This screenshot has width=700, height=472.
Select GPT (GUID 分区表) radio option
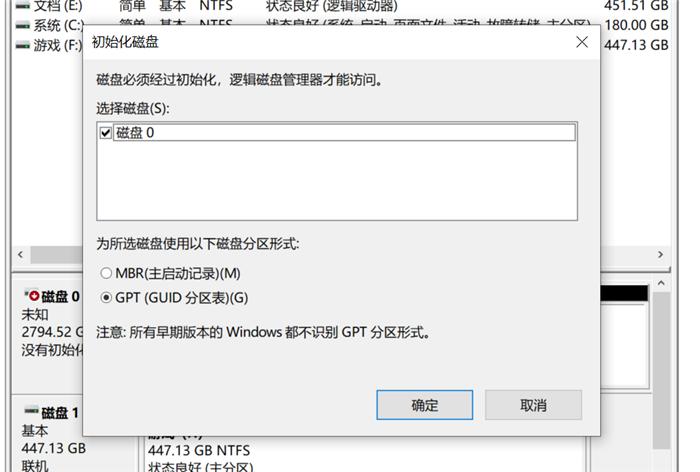pos(106,297)
